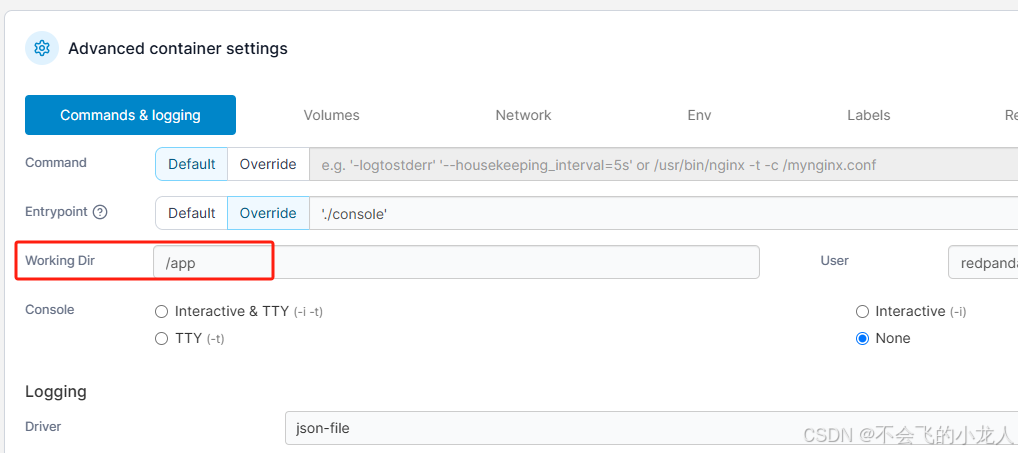Open the logging Driver dropdown json-file

pyautogui.click(x=651, y=428)
